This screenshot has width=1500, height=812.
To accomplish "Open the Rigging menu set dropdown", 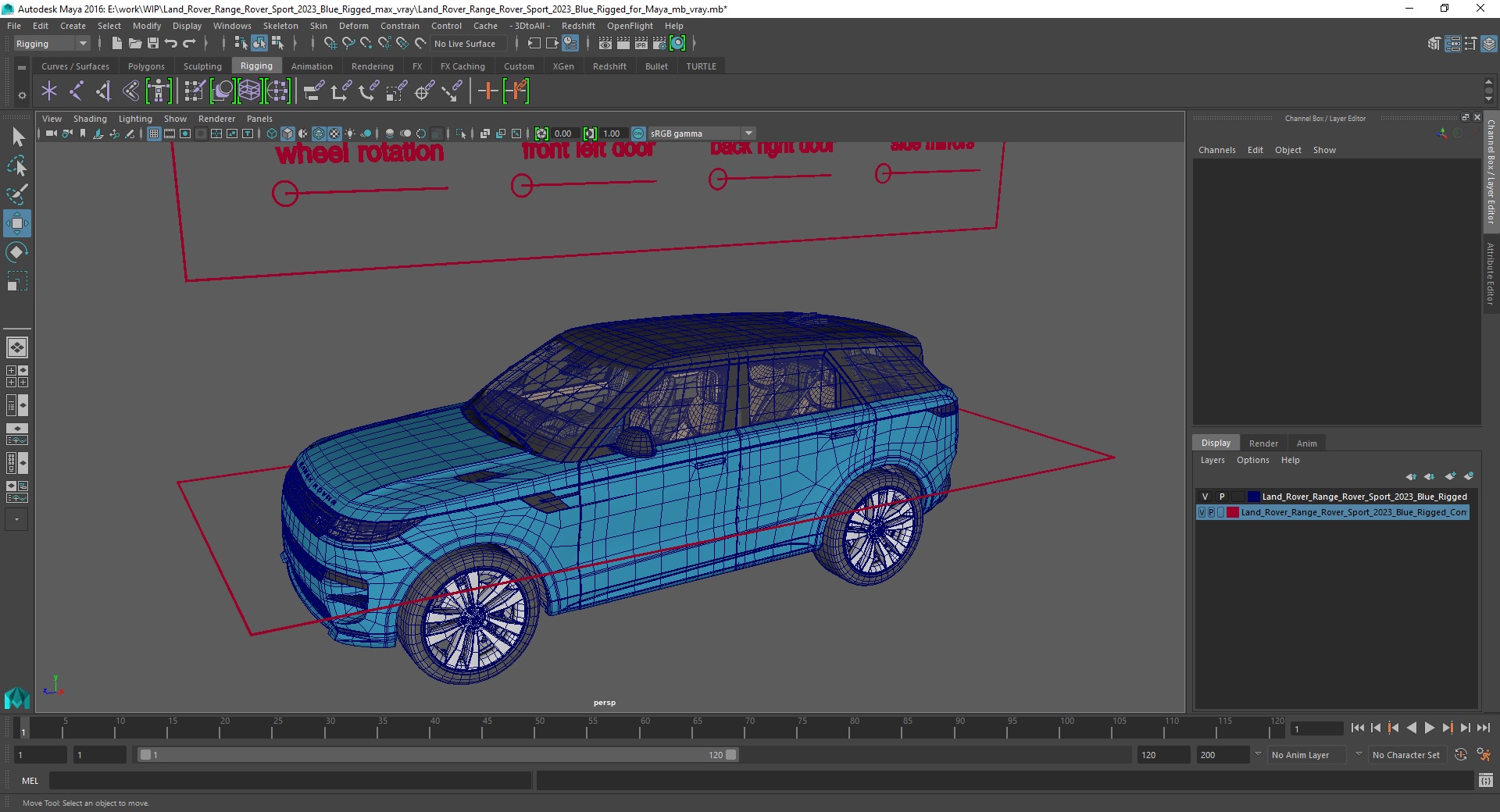I will click(x=52, y=44).
